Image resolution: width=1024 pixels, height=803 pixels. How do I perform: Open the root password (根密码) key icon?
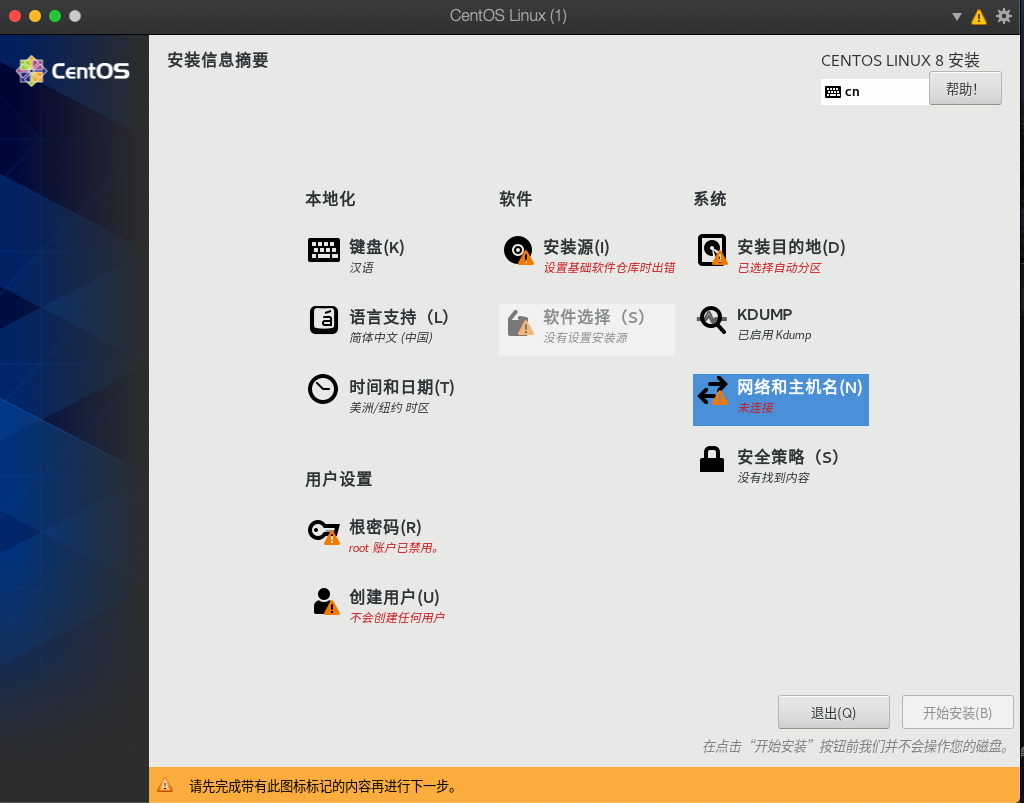tap(324, 531)
